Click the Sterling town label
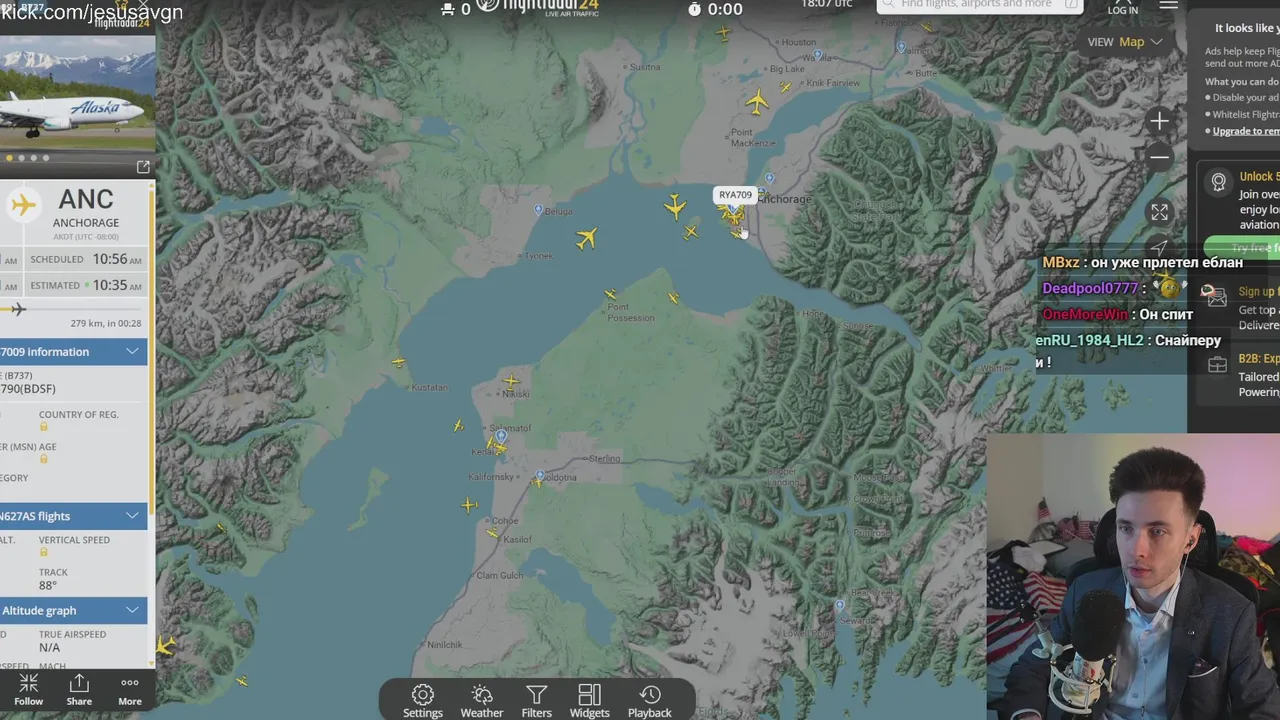The height and width of the screenshot is (720, 1280). [604, 459]
